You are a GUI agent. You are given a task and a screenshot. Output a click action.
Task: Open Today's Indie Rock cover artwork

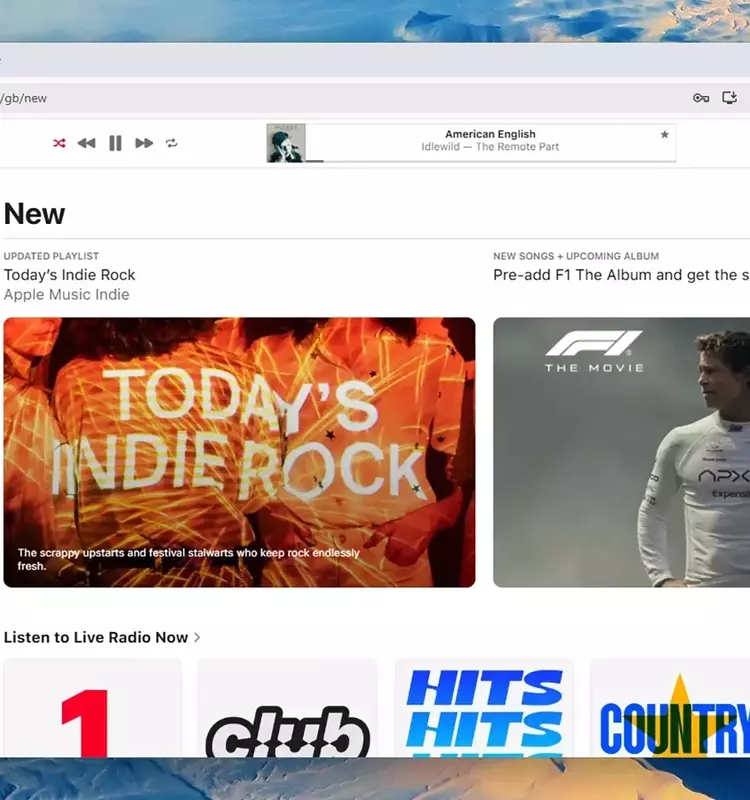(239, 453)
